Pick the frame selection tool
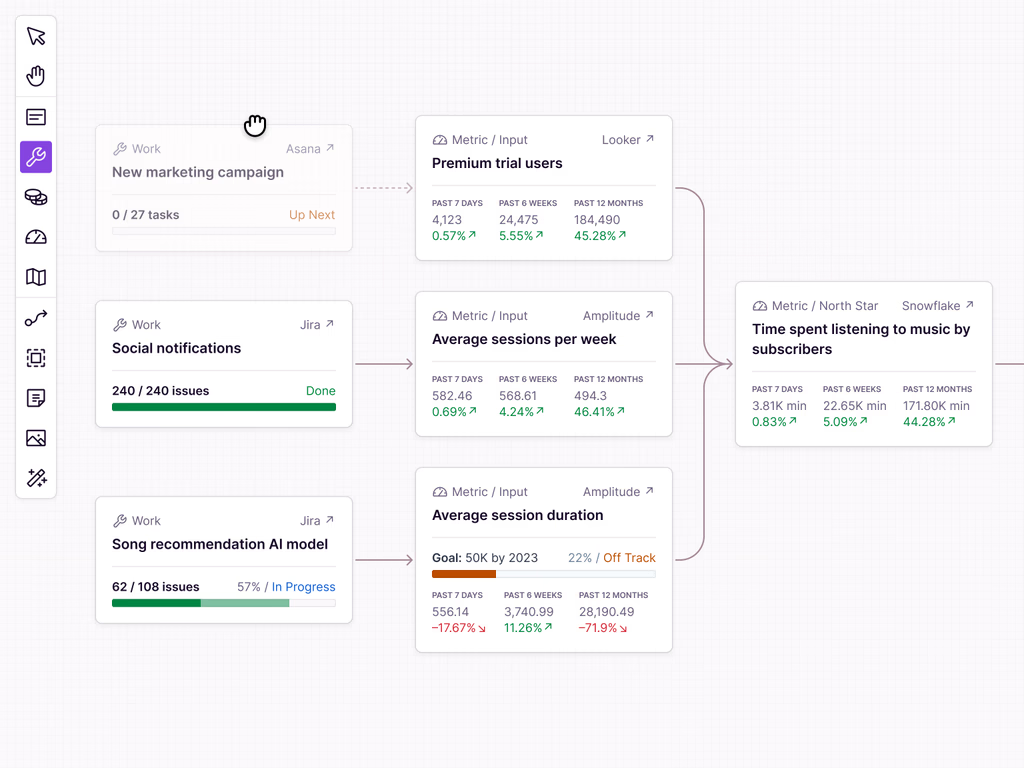The height and width of the screenshot is (768, 1024). coord(36,358)
